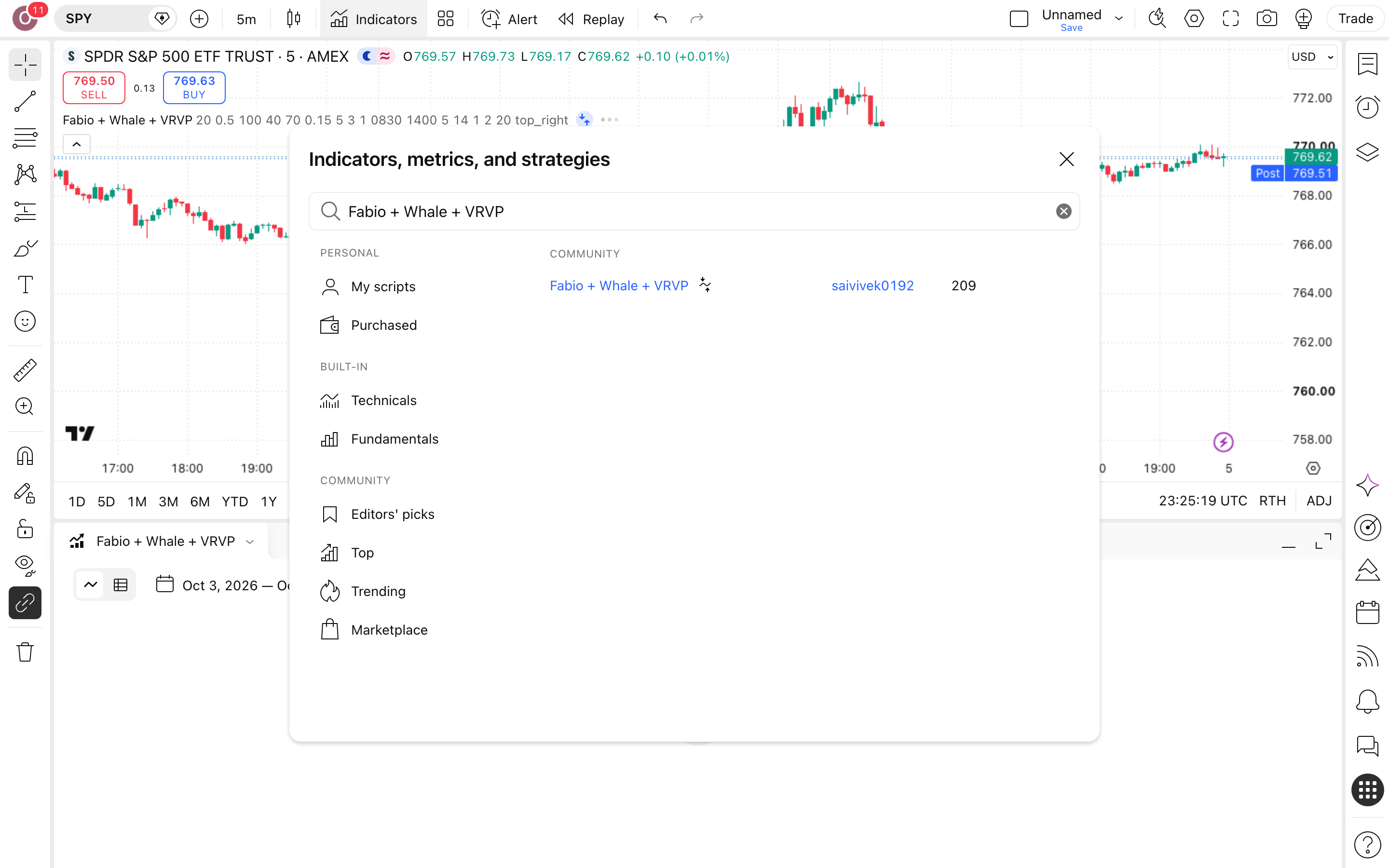Screen dimensions: 1389x868
Task: Add Fabio + Whale + VRVP community script
Action: 619,285
